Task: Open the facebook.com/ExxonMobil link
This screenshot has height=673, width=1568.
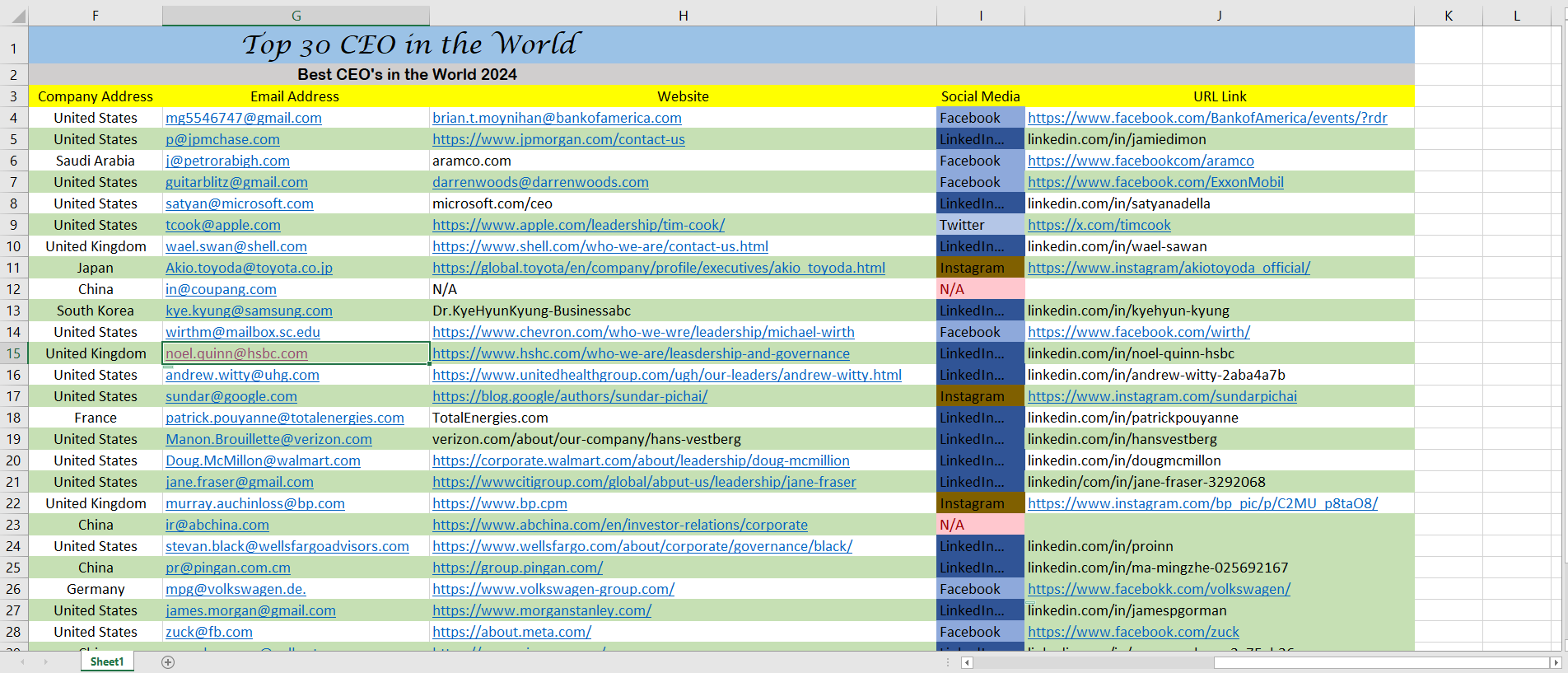Action: point(1155,182)
